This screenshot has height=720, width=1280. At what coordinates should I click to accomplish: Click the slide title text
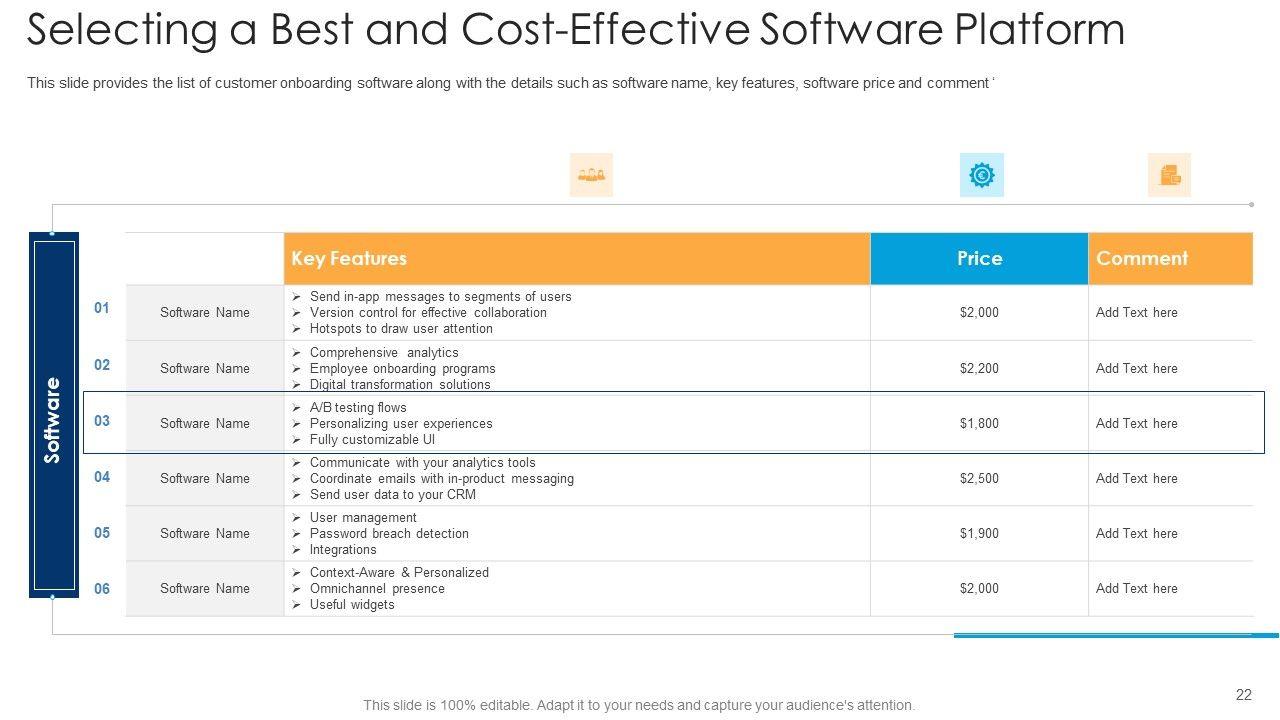click(576, 30)
